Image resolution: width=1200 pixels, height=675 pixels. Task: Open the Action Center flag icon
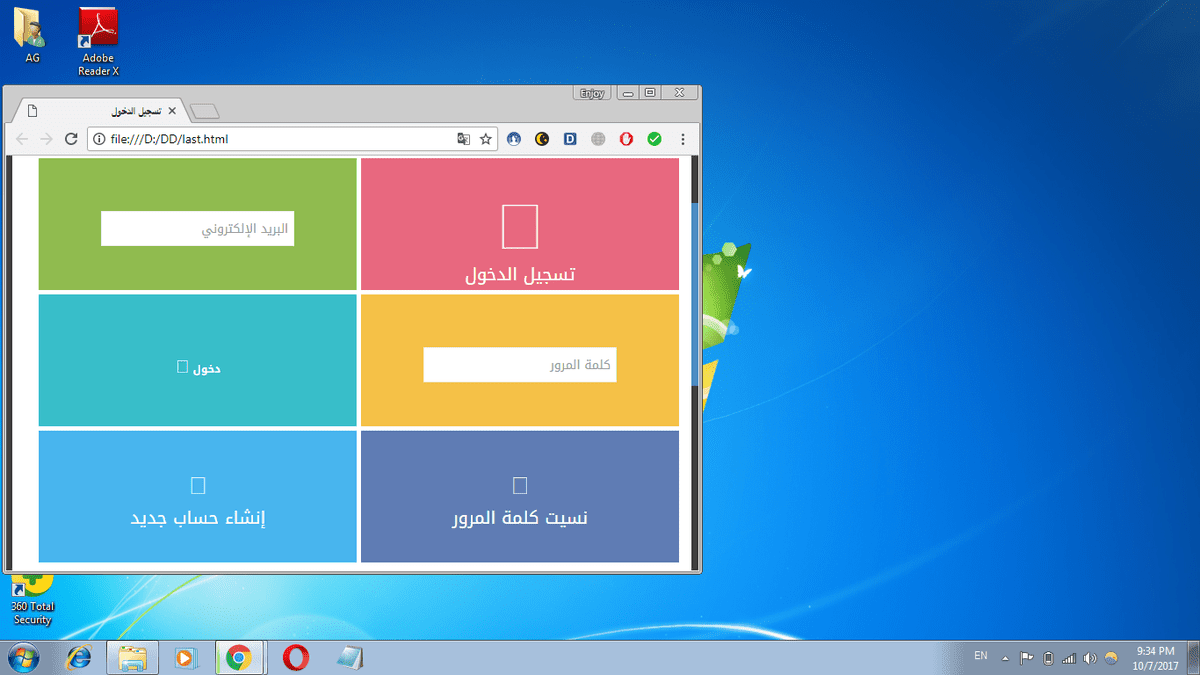click(x=1027, y=658)
